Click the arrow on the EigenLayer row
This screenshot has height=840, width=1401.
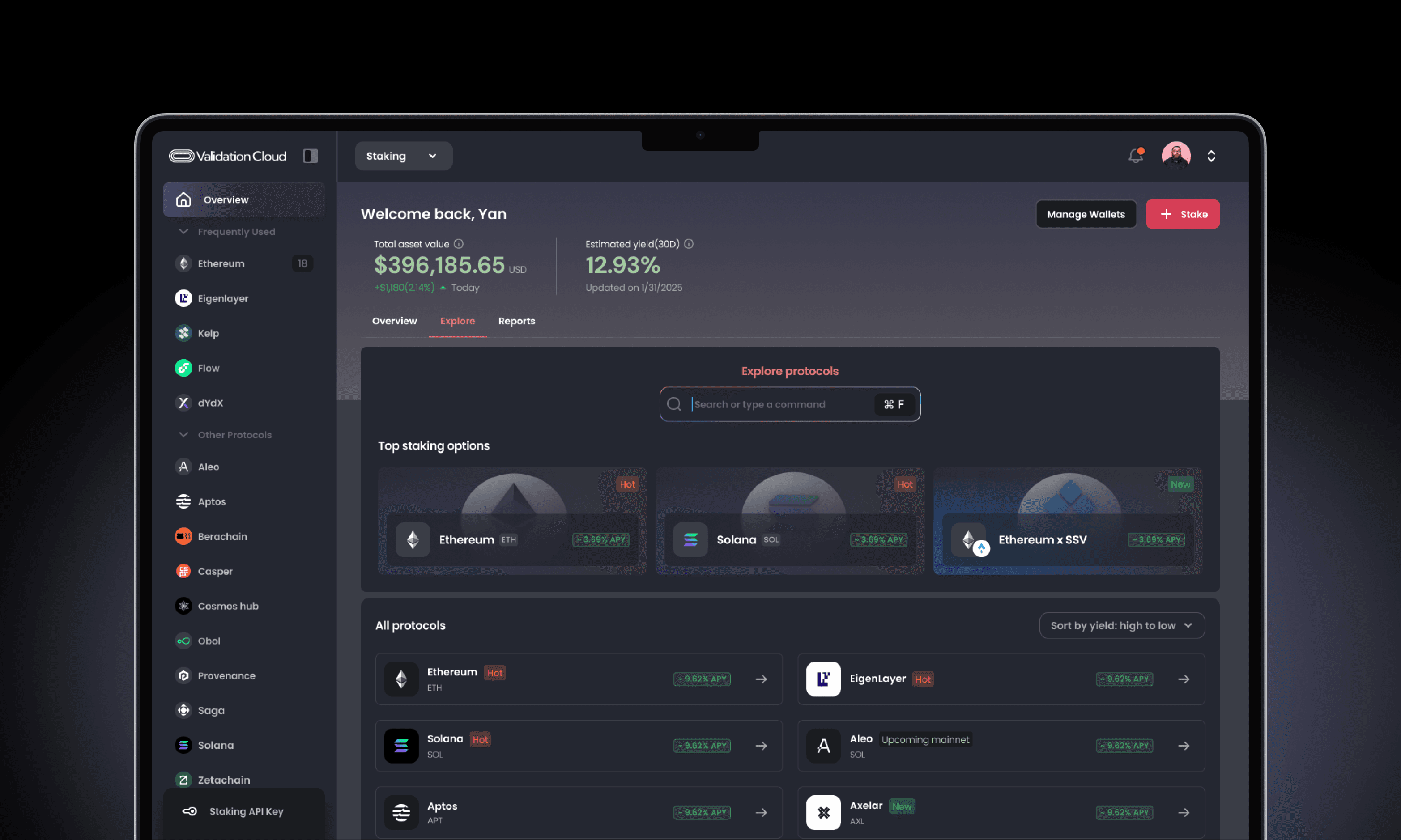click(x=1184, y=679)
